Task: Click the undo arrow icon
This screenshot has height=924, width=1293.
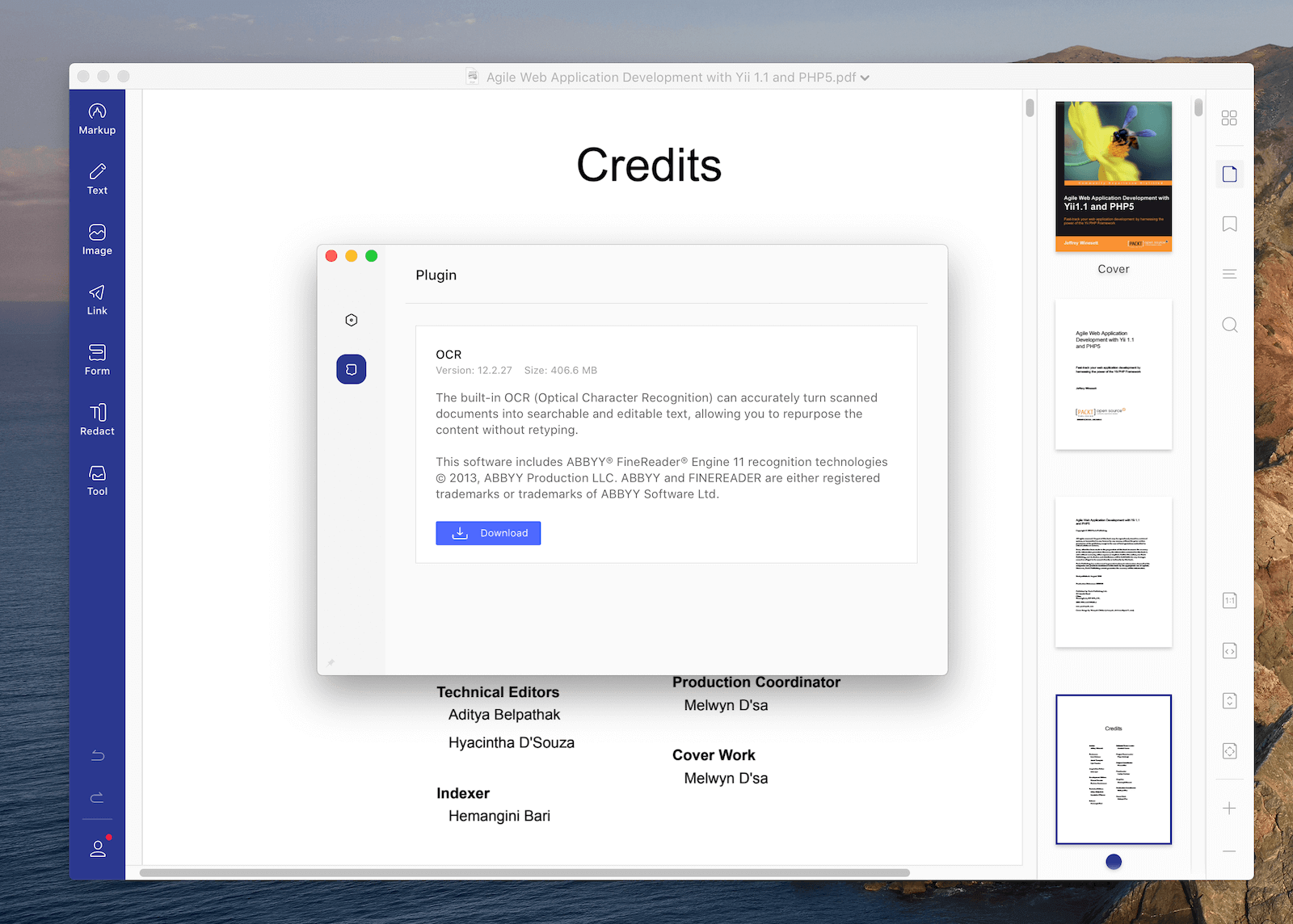Action: [x=98, y=755]
